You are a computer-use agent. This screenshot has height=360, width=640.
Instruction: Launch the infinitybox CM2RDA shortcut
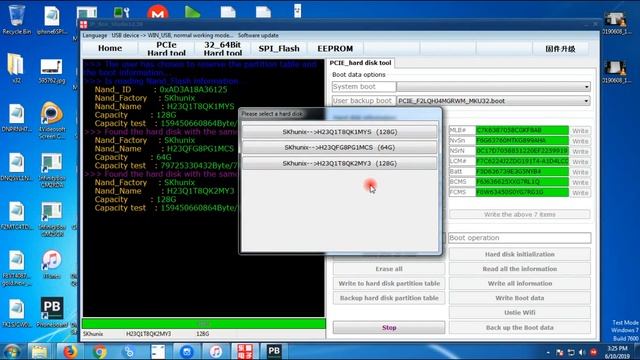coord(51,170)
